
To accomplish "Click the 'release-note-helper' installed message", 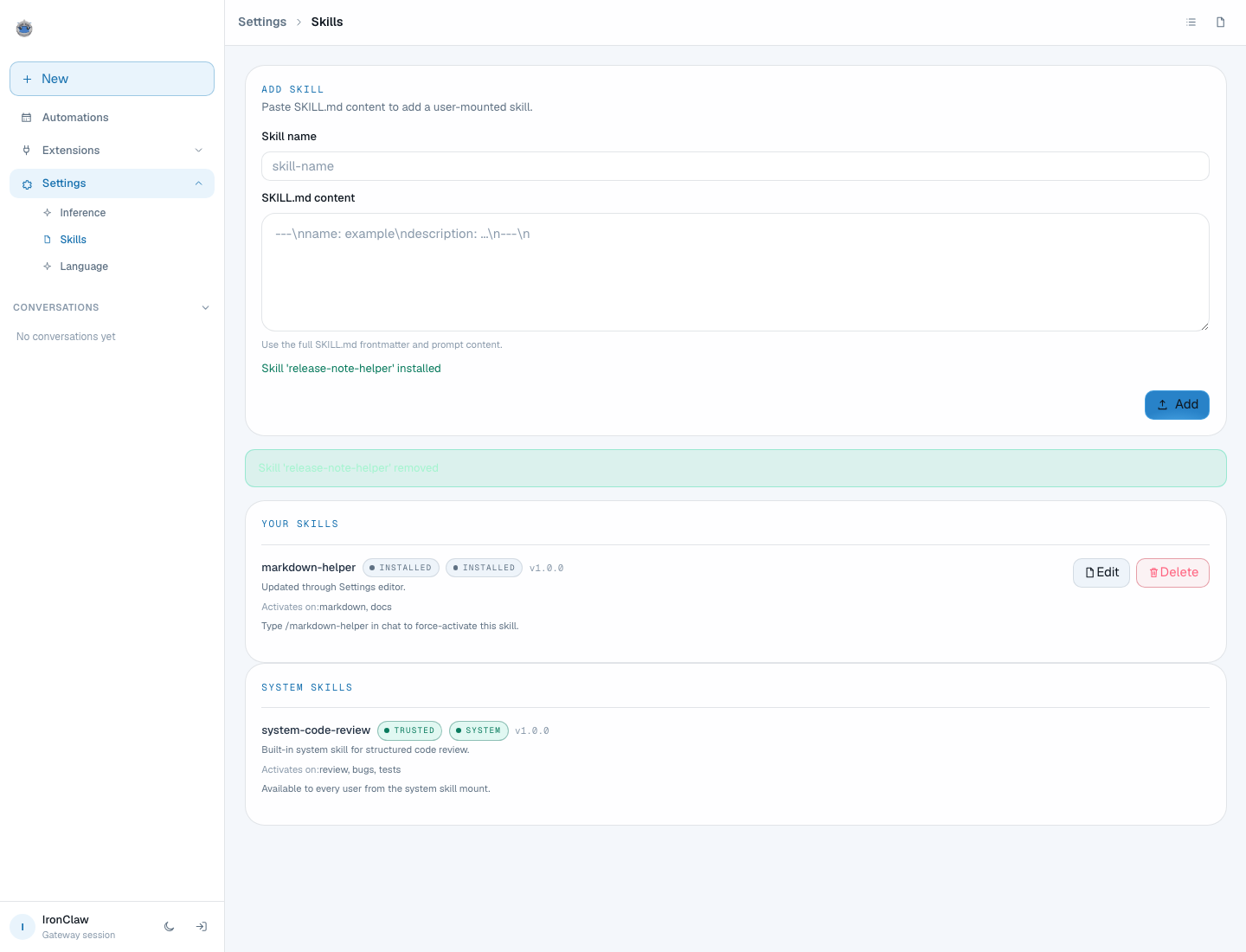I will coord(351,369).
